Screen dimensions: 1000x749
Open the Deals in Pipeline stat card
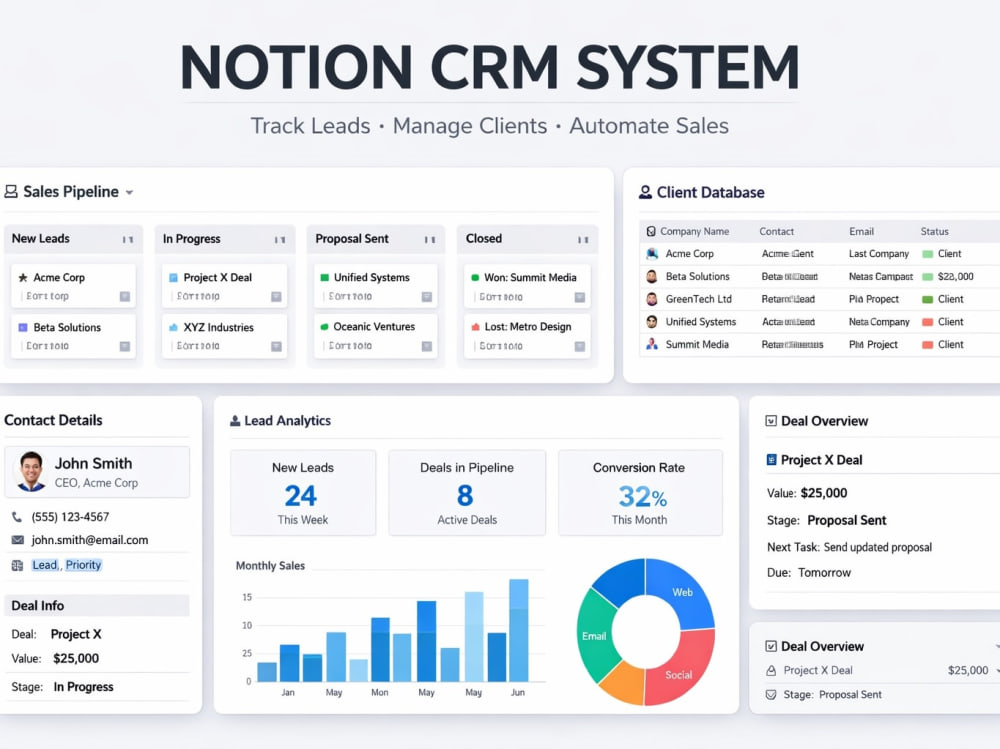[x=467, y=493]
